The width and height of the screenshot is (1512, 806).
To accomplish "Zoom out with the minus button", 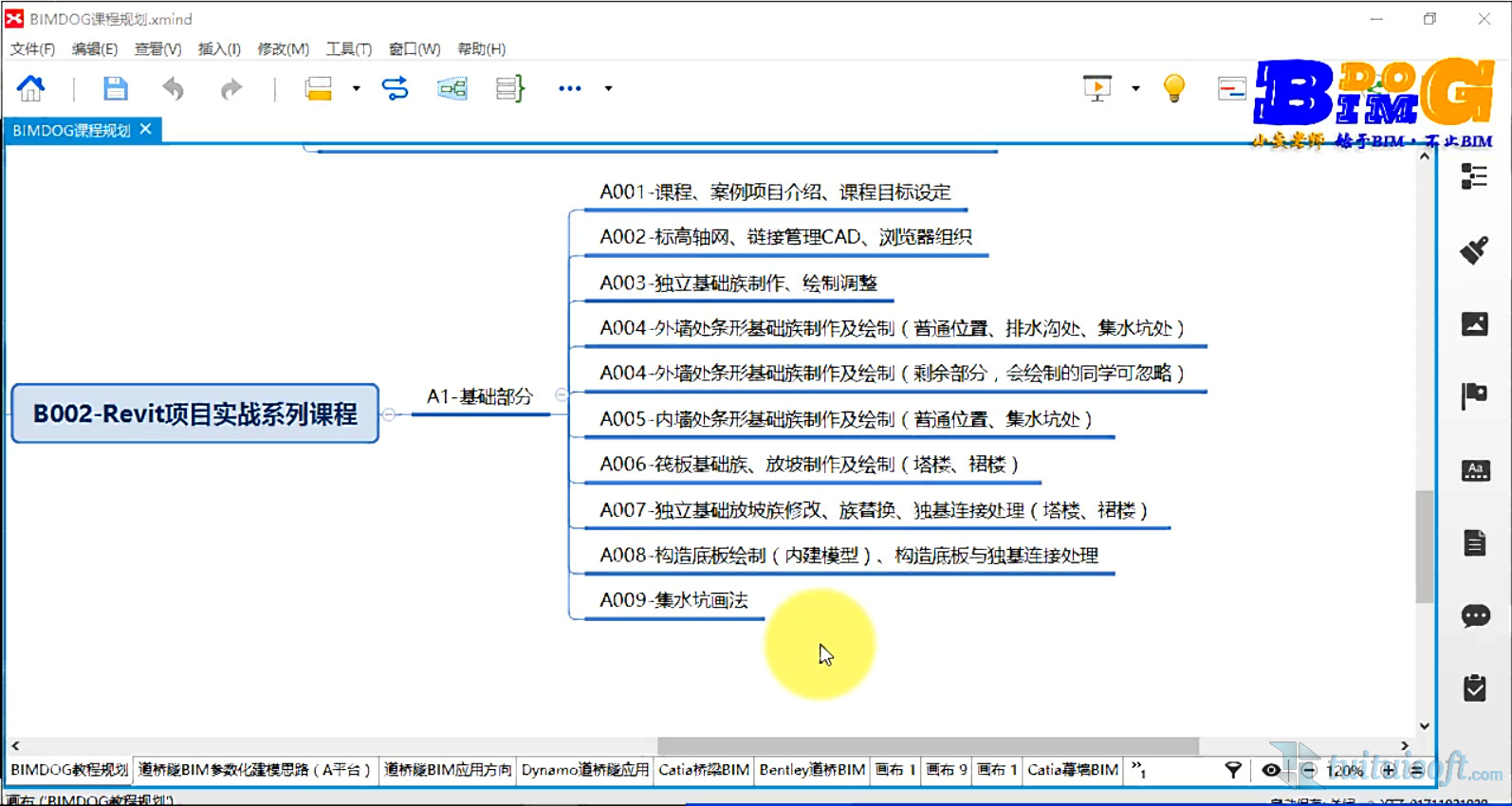I will pyautogui.click(x=1309, y=770).
